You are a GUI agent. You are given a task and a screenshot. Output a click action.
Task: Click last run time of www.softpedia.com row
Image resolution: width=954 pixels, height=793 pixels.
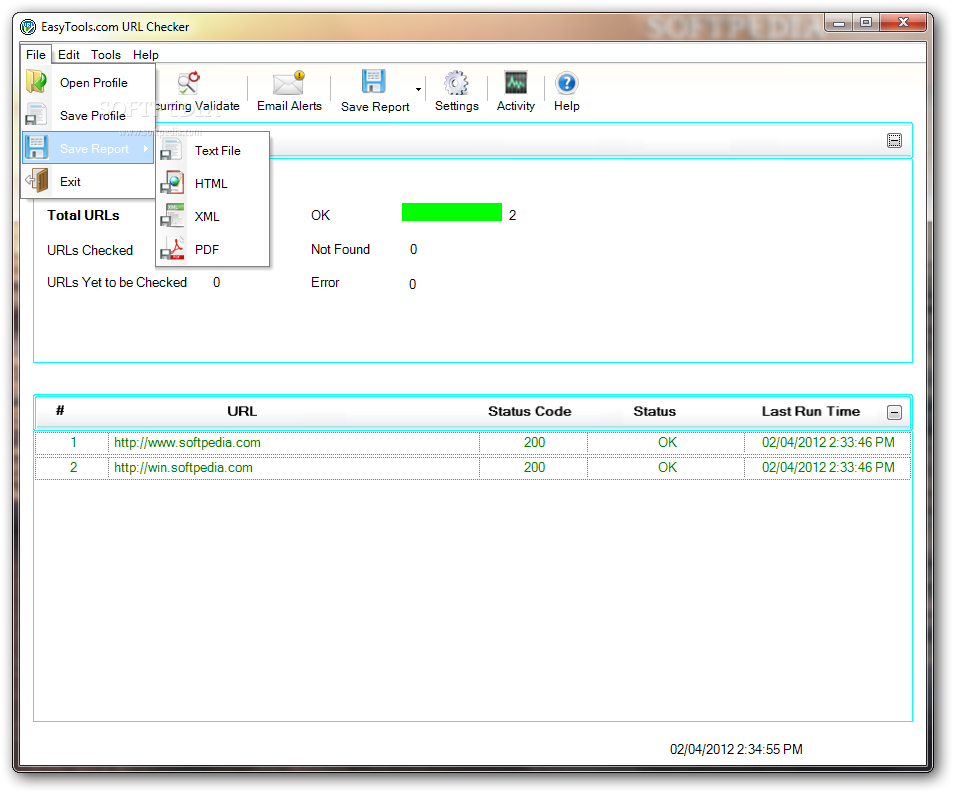point(828,443)
